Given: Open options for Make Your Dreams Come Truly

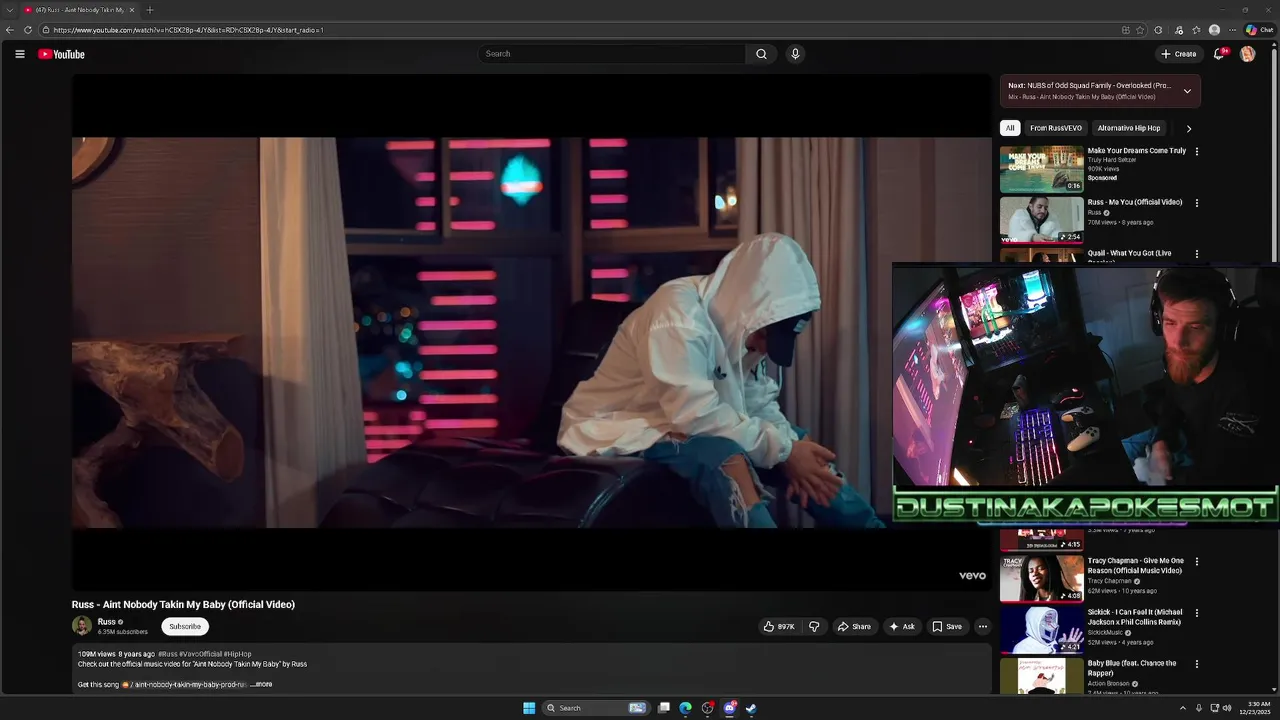Looking at the screenshot, I should coord(1196,152).
